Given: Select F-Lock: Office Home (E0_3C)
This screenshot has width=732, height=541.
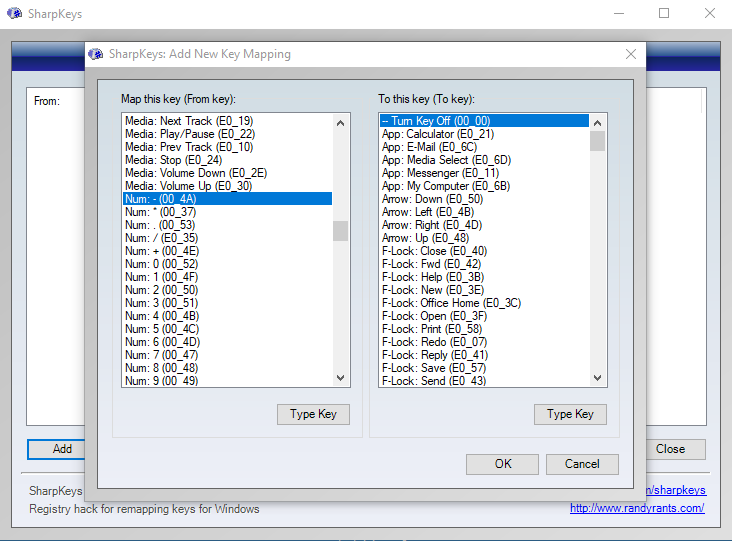Looking at the screenshot, I should pos(485,303).
